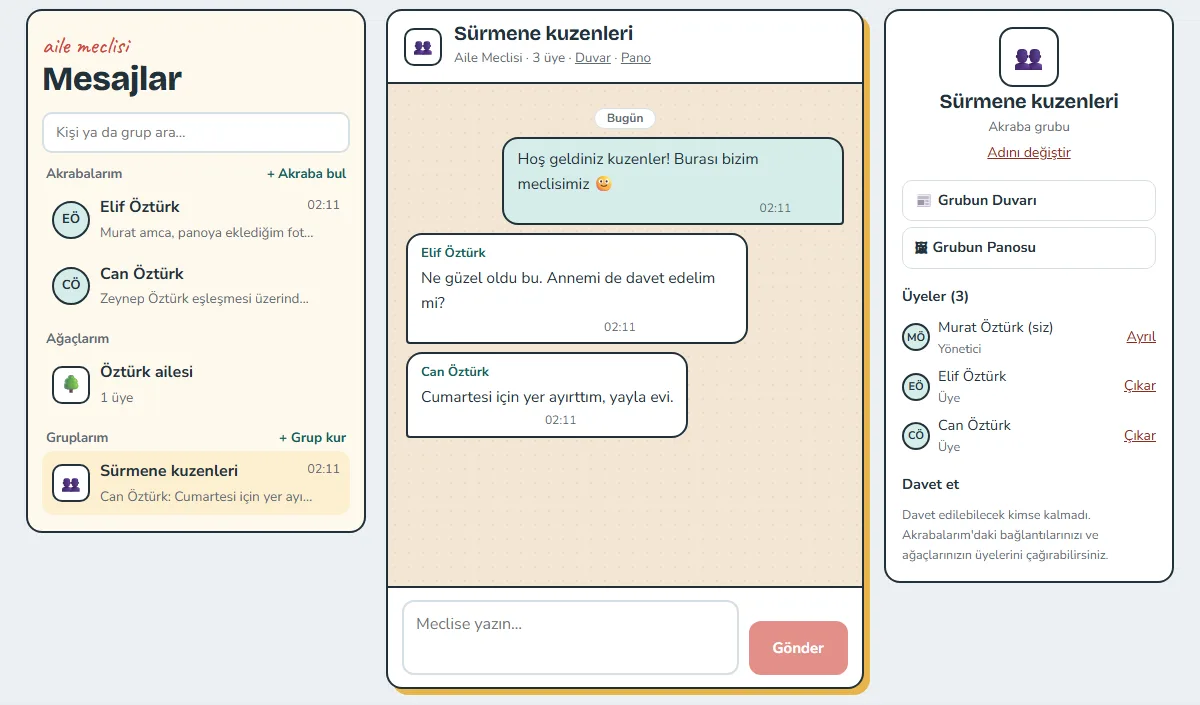Click Can Öztürk's CÖ avatar in Akrabalarım
Screen dimensions: 1200x705
[71, 285]
